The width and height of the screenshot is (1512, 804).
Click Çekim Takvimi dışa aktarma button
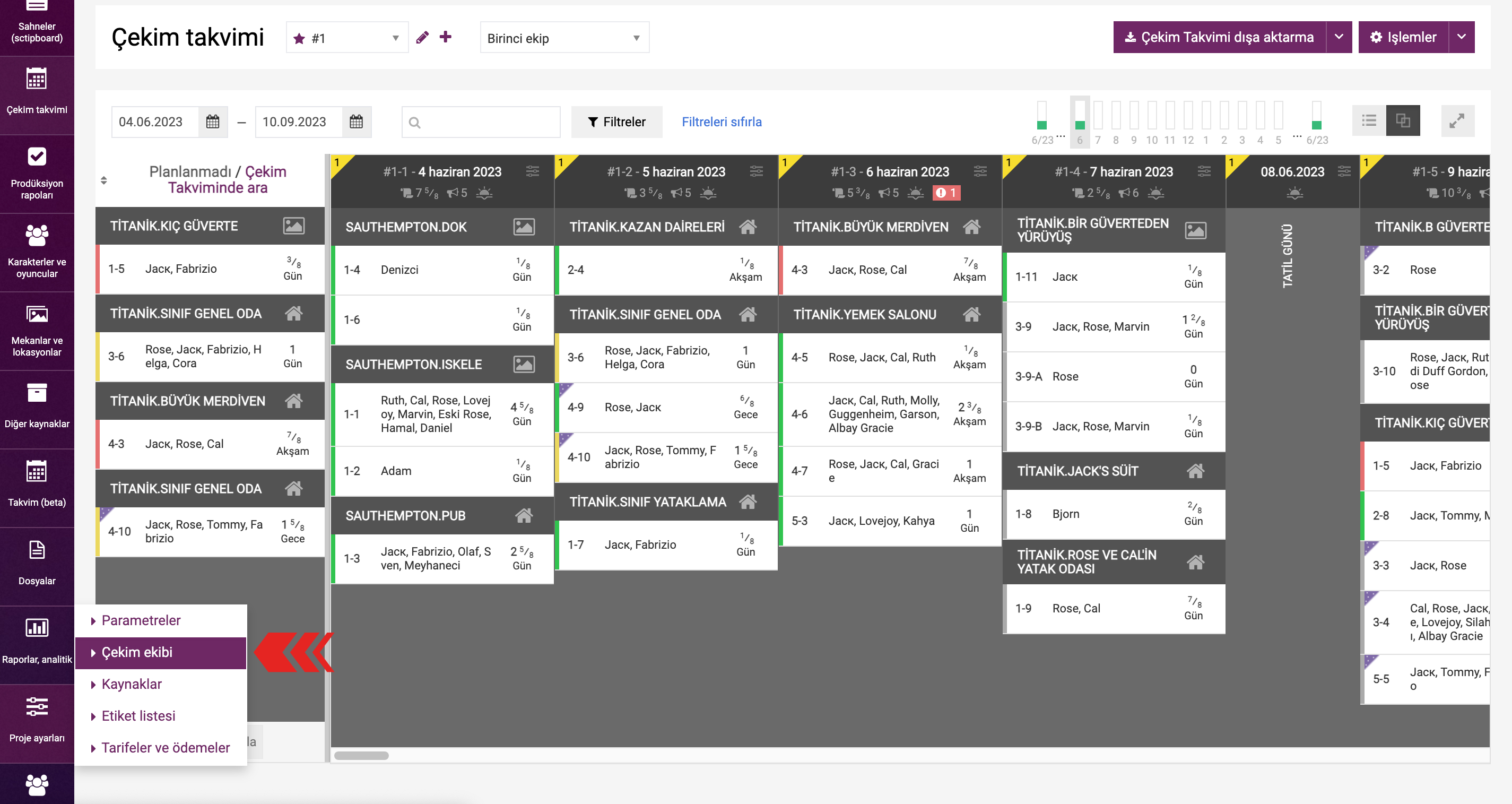[x=1219, y=37]
